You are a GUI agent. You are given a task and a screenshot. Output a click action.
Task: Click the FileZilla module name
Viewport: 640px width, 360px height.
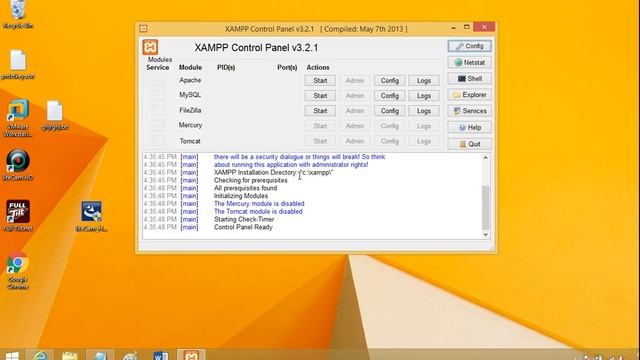(190, 110)
